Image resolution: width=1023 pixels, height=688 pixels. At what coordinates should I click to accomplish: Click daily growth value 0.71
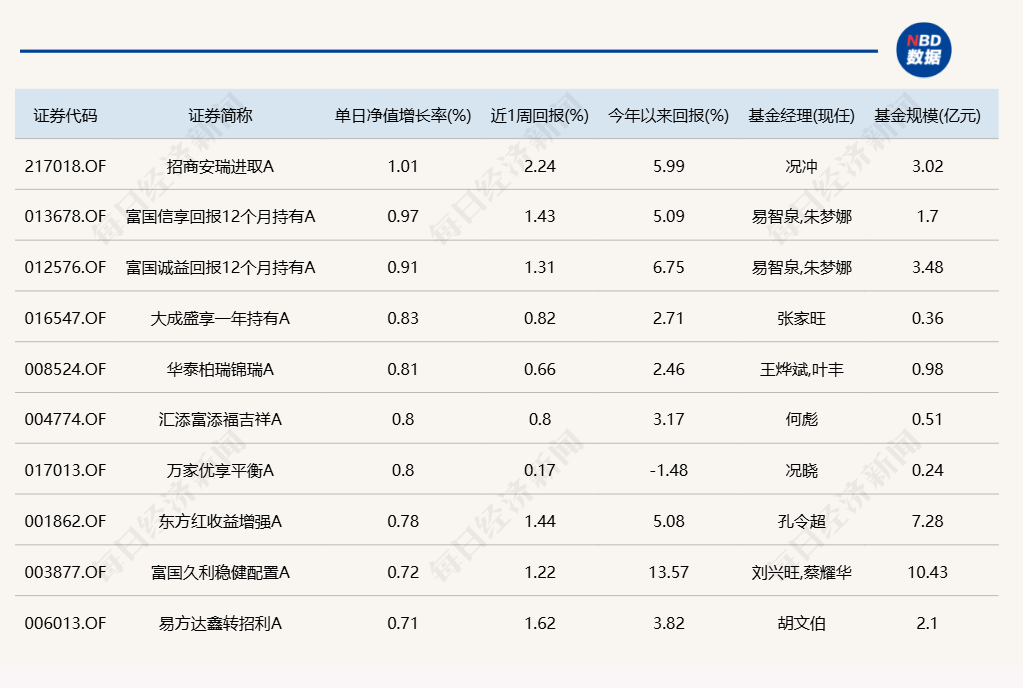(403, 623)
